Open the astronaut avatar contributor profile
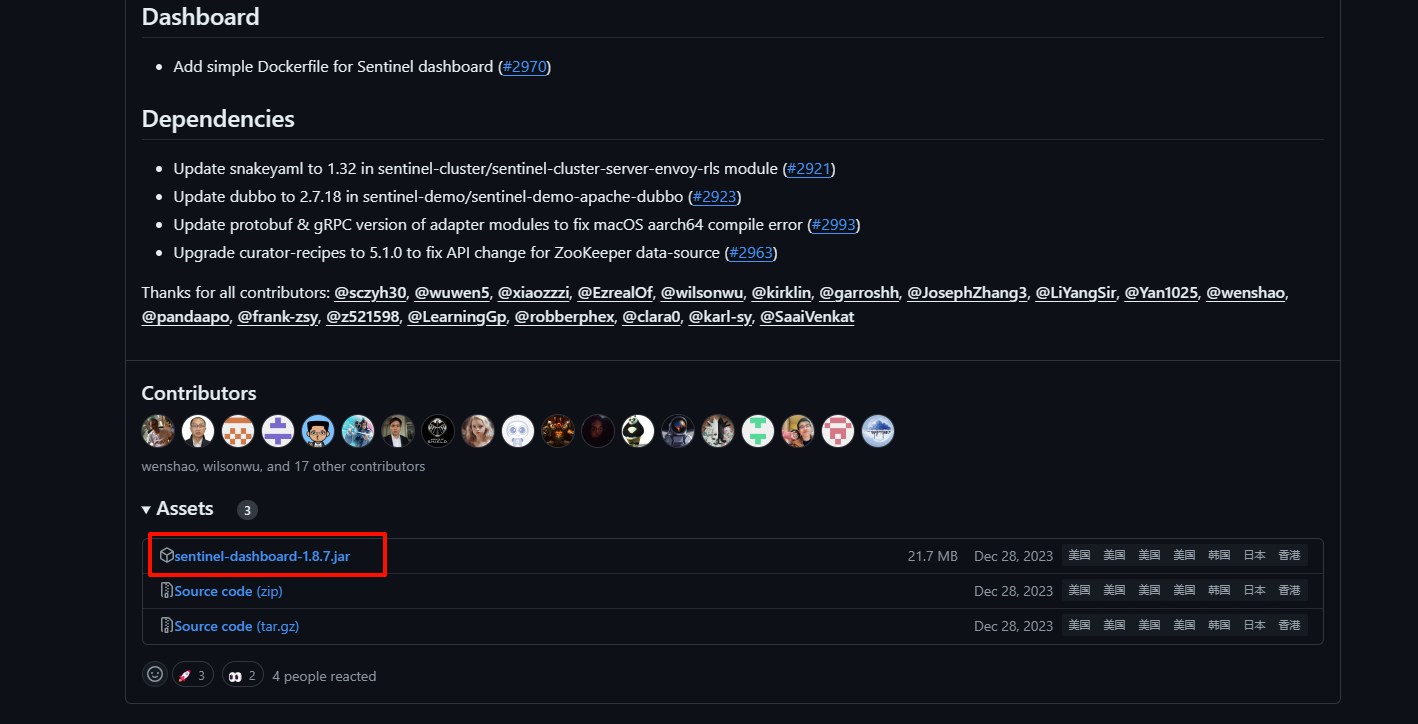 [x=678, y=431]
